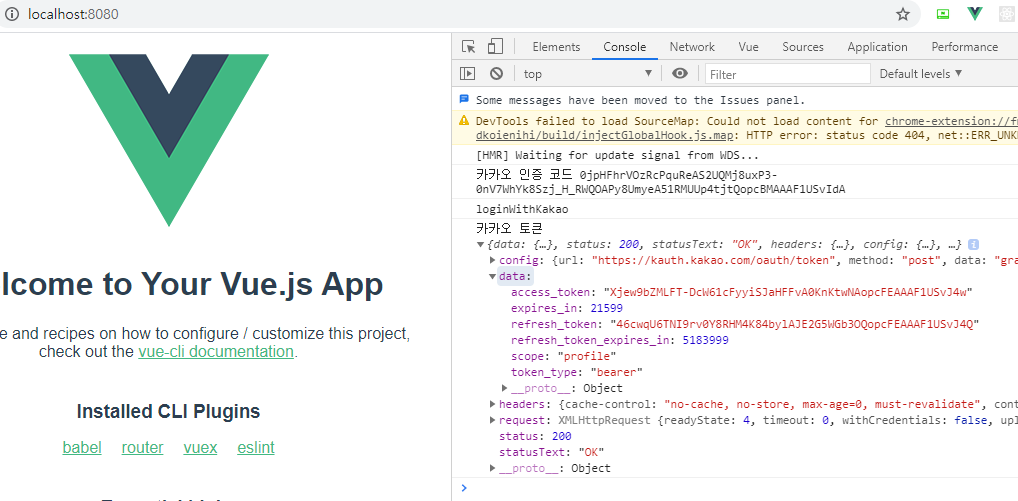Activate the inspect element picker tool
The height and width of the screenshot is (501, 1018).
click(469, 47)
